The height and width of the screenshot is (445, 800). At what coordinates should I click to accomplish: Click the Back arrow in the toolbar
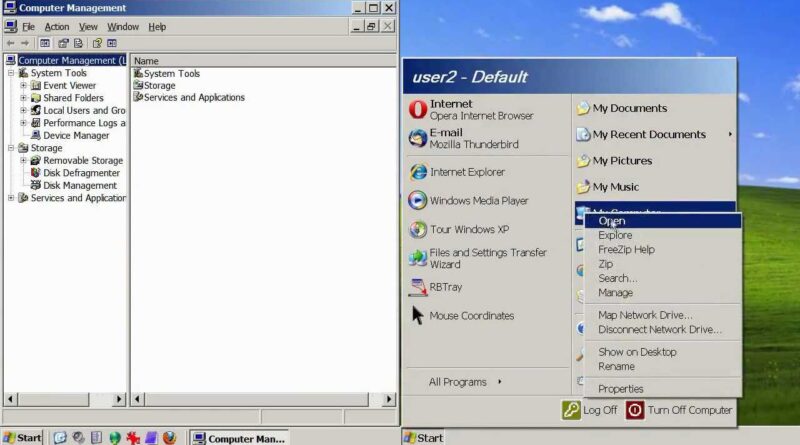click(x=10, y=43)
